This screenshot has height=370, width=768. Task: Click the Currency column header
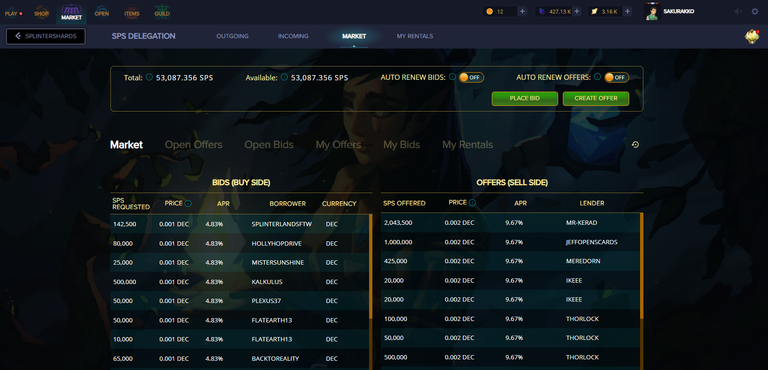(x=339, y=203)
